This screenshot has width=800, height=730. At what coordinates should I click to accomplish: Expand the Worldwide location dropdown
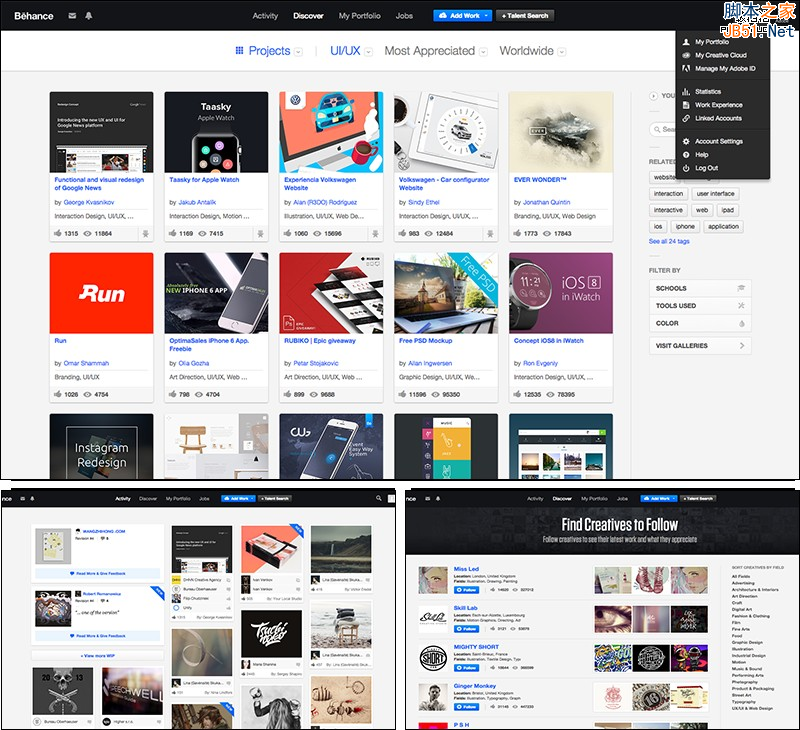562,52
